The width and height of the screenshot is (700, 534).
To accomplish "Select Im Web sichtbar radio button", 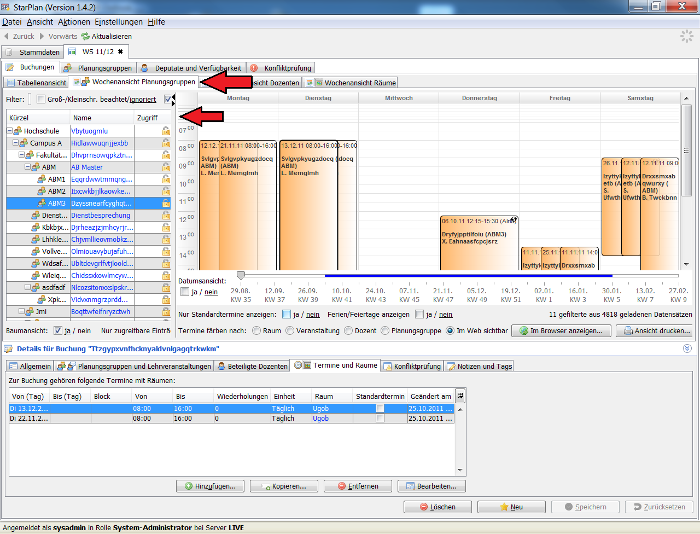I will coord(450,330).
